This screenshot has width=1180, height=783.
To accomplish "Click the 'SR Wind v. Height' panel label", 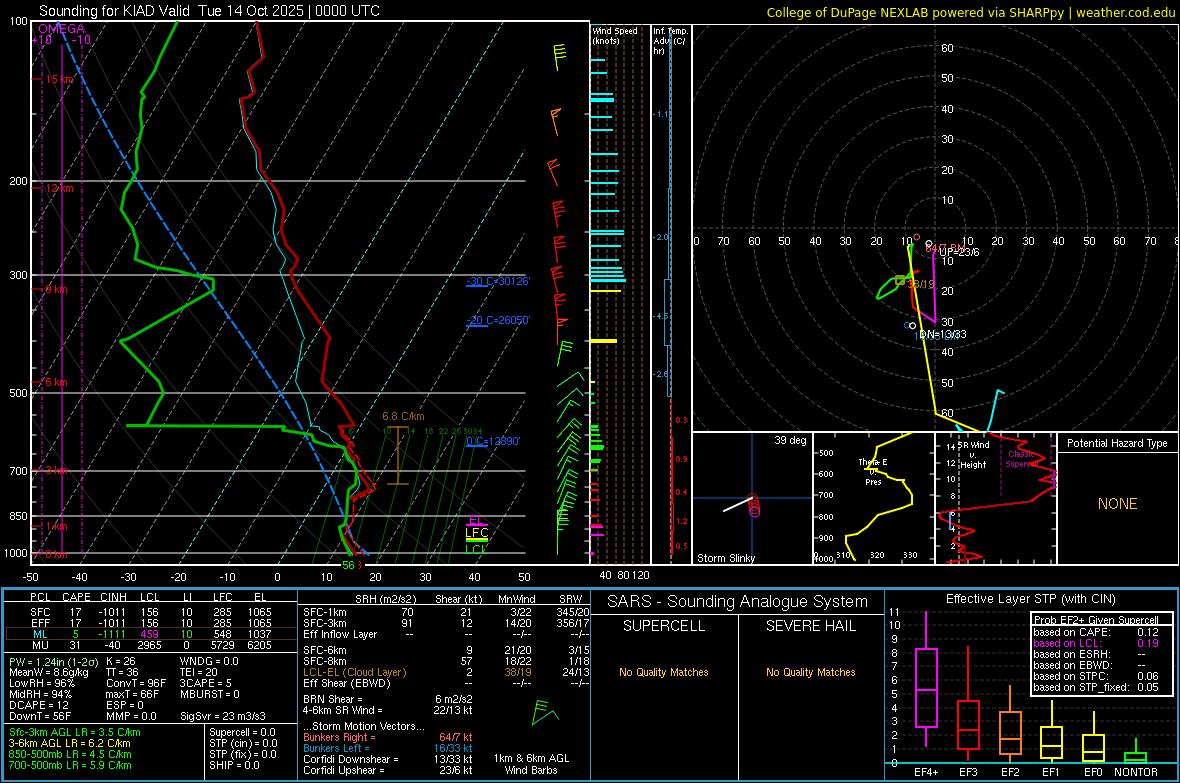I will click(974, 455).
